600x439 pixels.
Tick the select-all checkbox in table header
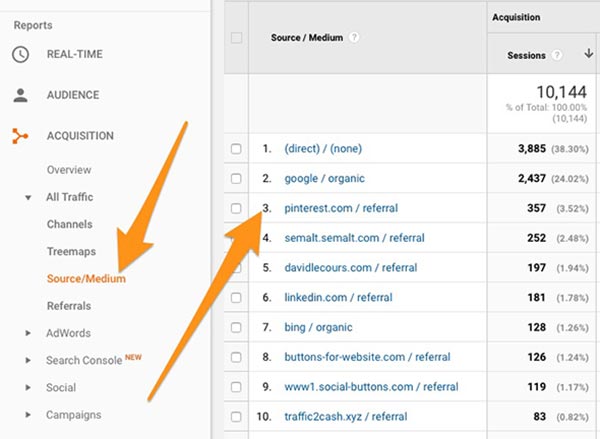click(x=236, y=38)
